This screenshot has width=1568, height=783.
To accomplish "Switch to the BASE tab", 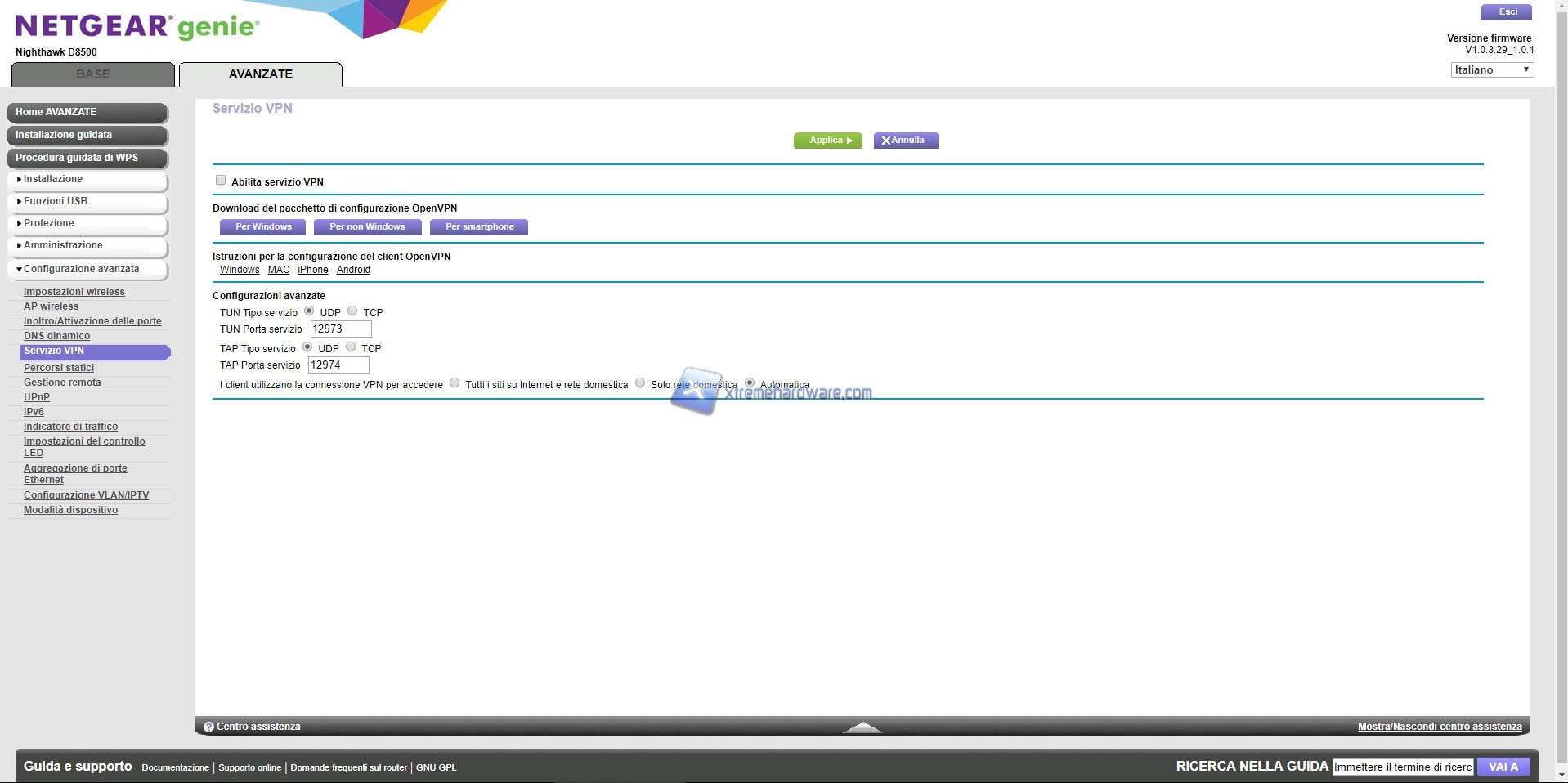I will click(93, 74).
